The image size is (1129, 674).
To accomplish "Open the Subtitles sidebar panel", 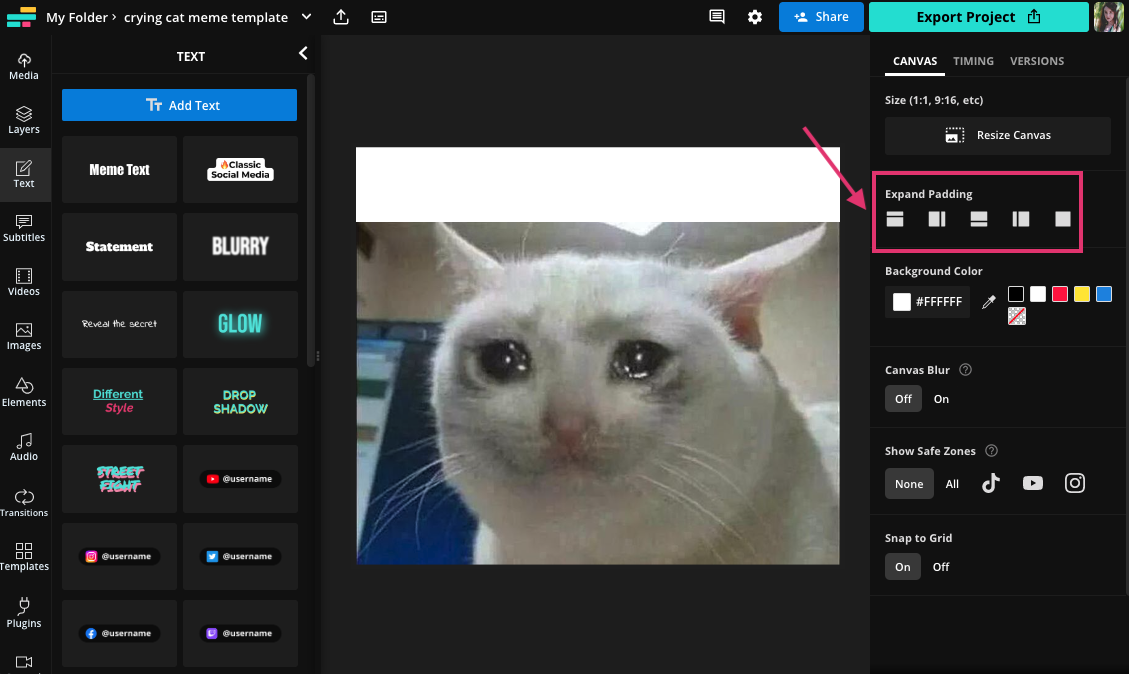I will (x=24, y=228).
